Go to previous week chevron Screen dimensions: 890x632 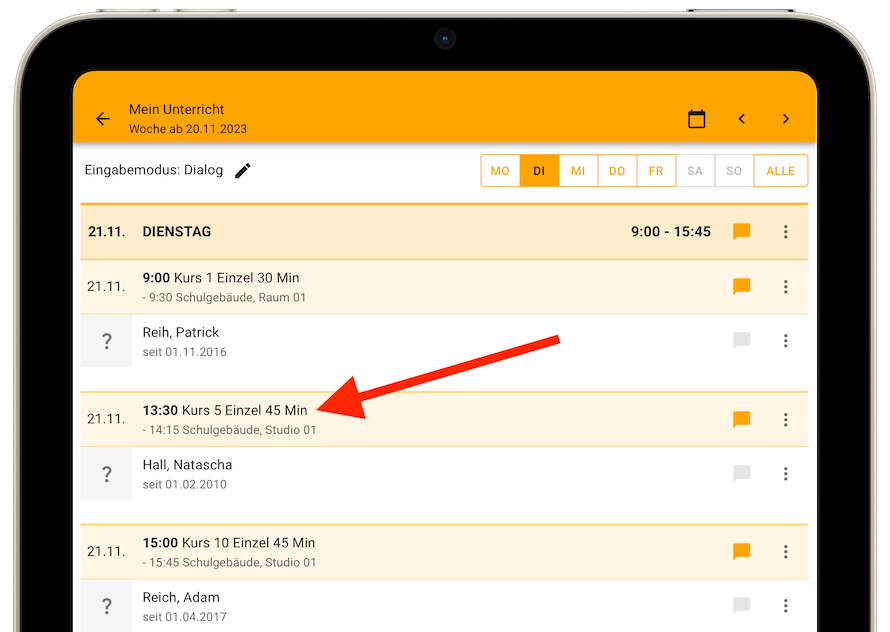coord(741,119)
